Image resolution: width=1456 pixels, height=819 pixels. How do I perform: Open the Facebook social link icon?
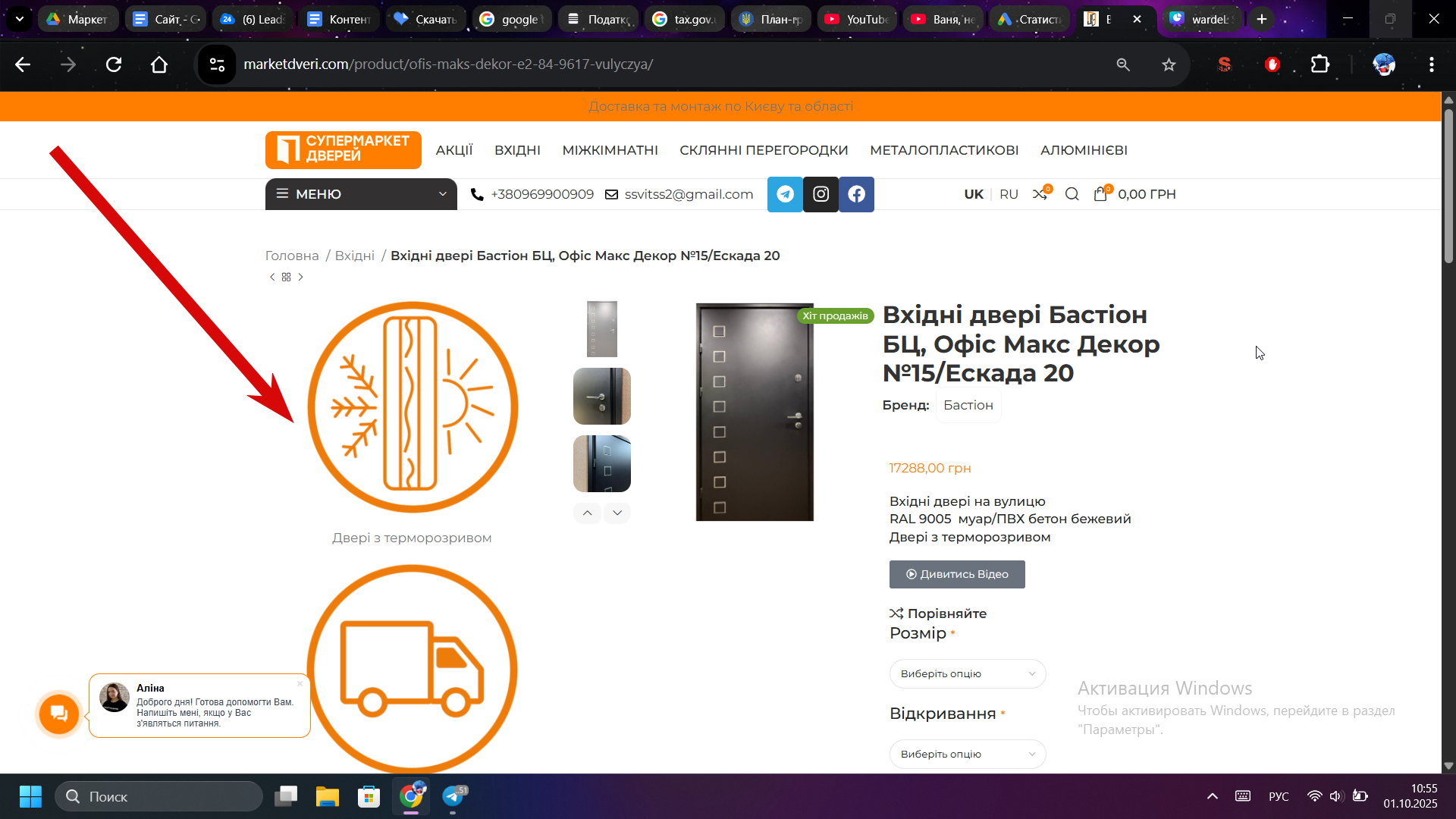click(x=856, y=194)
